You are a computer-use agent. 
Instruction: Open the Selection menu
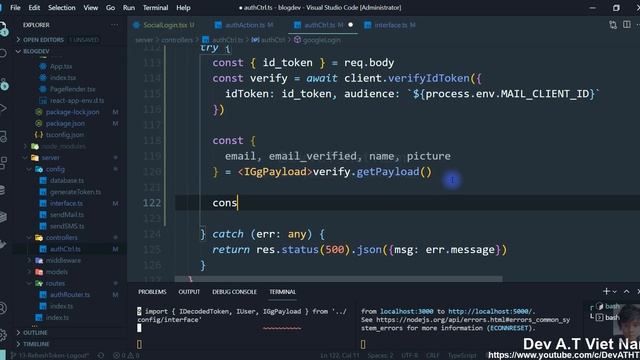62,8
